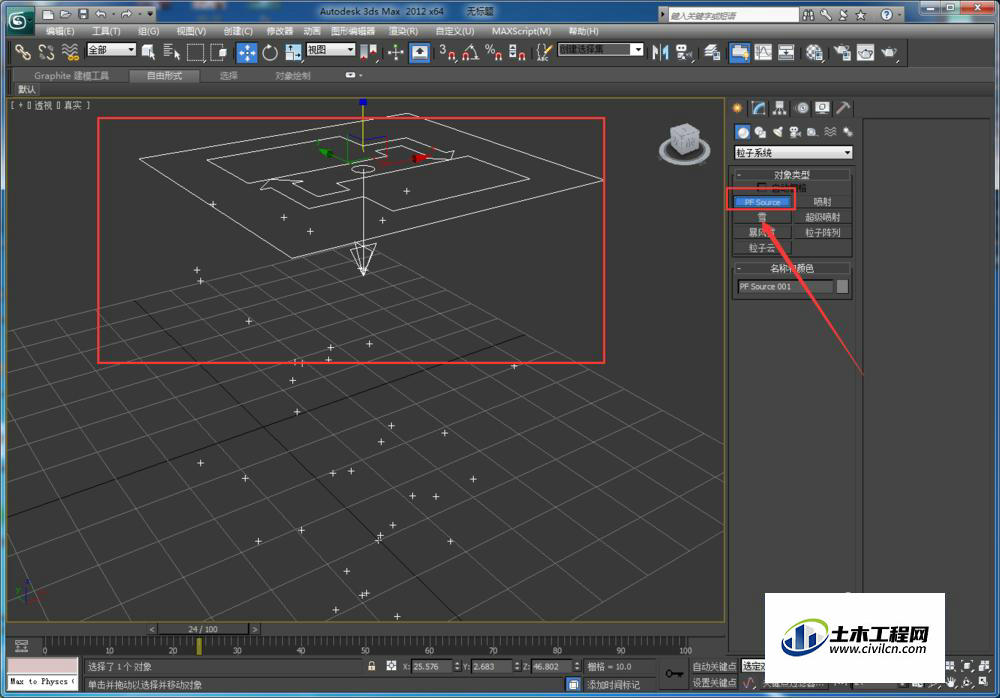Toggle the Percent Snap icon

pos(493,52)
